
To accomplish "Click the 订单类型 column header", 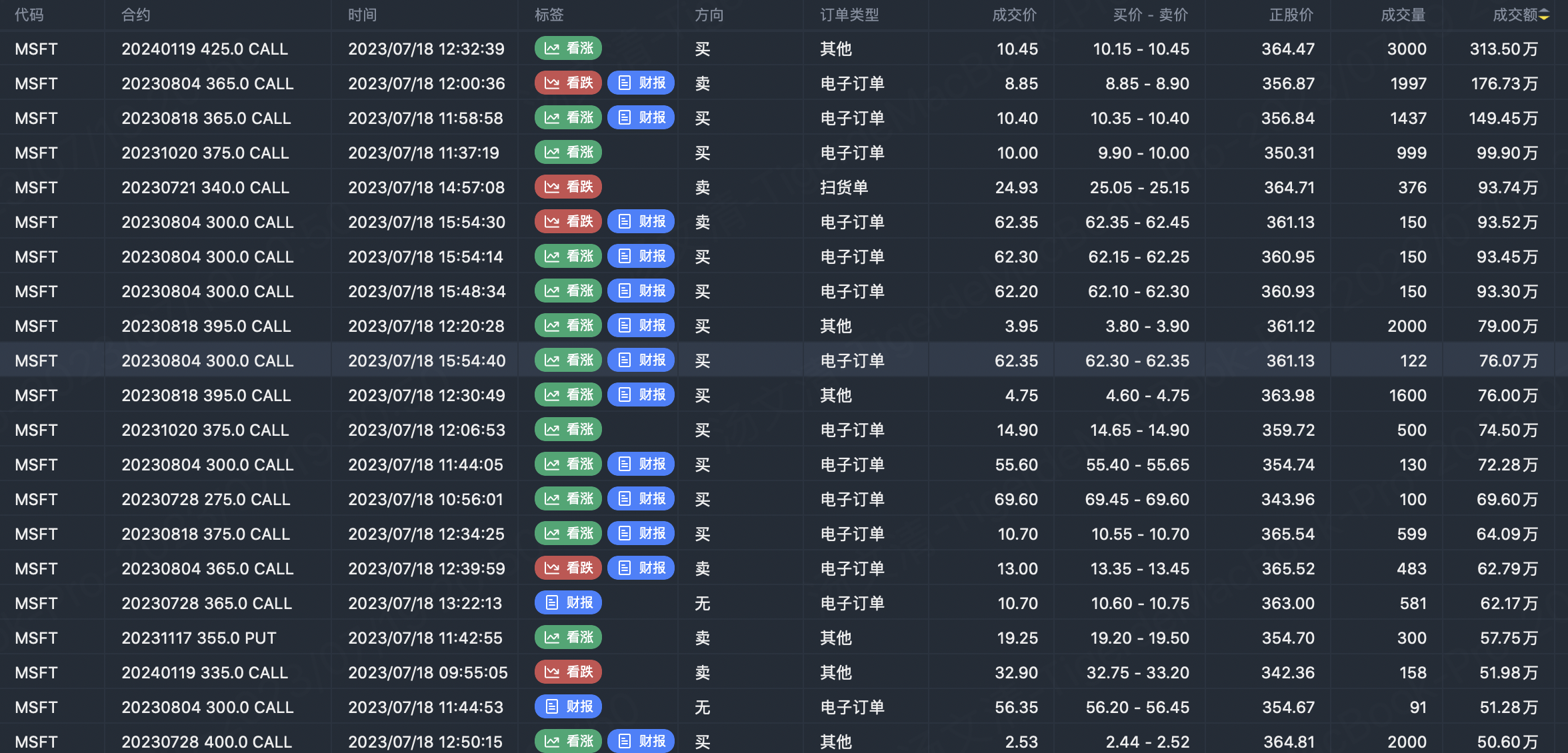I will (x=849, y=15).
